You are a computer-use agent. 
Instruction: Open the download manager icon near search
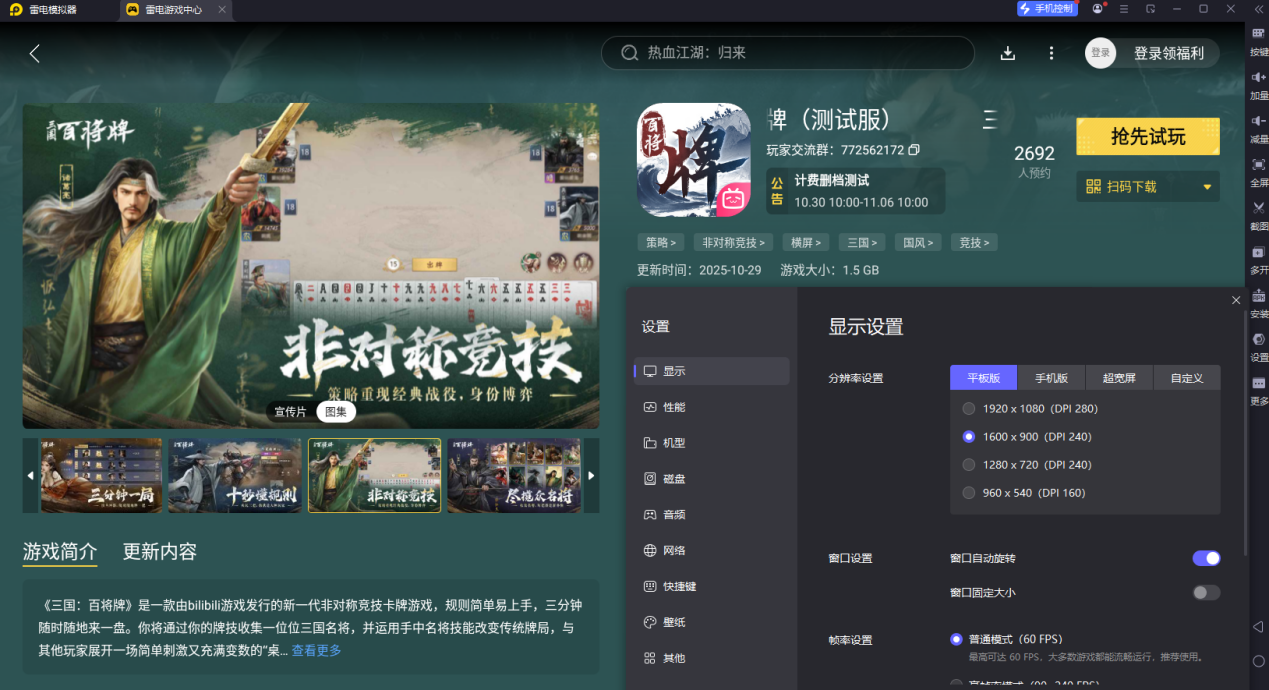coord(1007,52)
